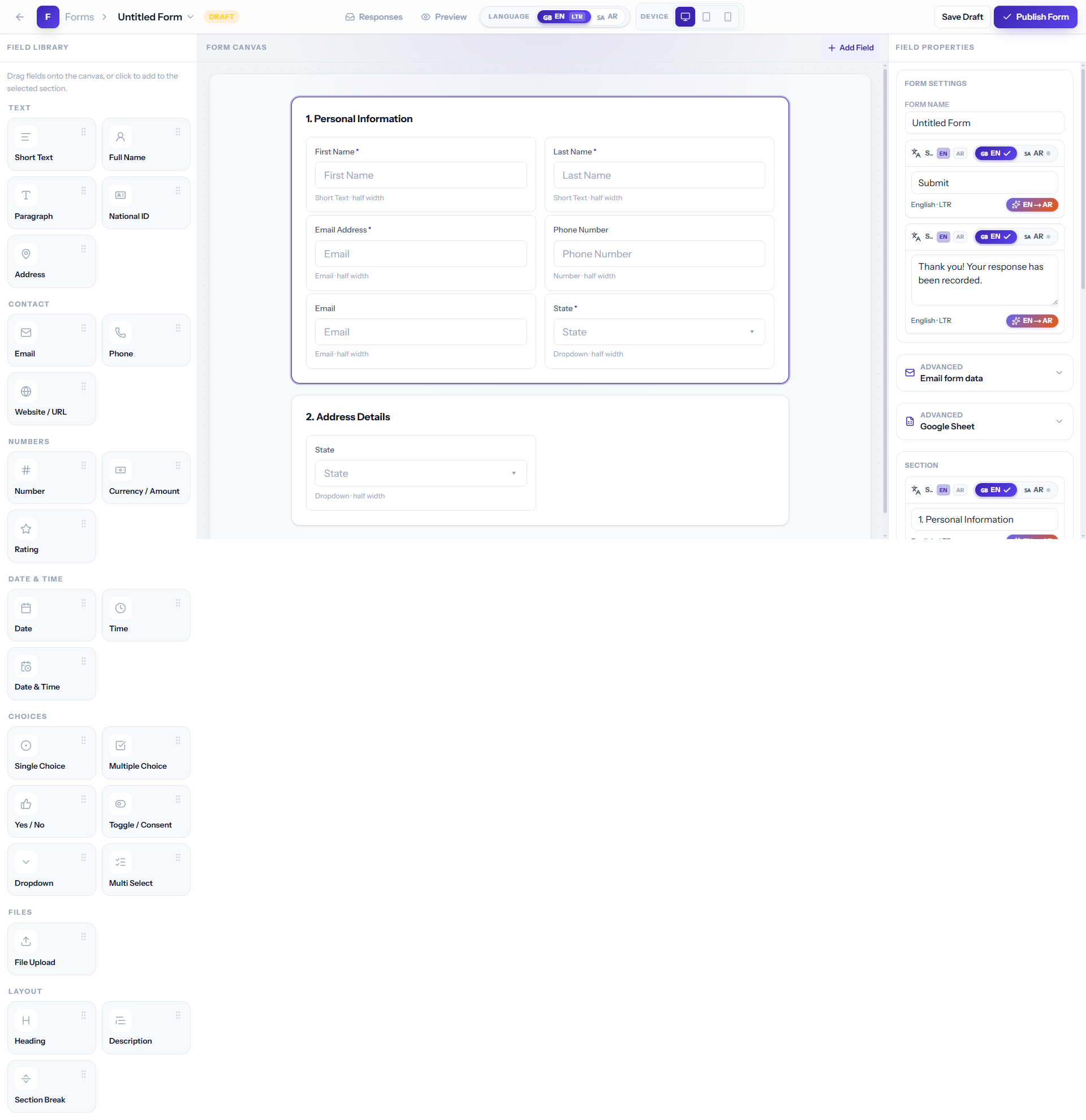Add a Website / URL field
Image resolution: width=1086 pixels, height=1120 pixels.
(51, 399)
